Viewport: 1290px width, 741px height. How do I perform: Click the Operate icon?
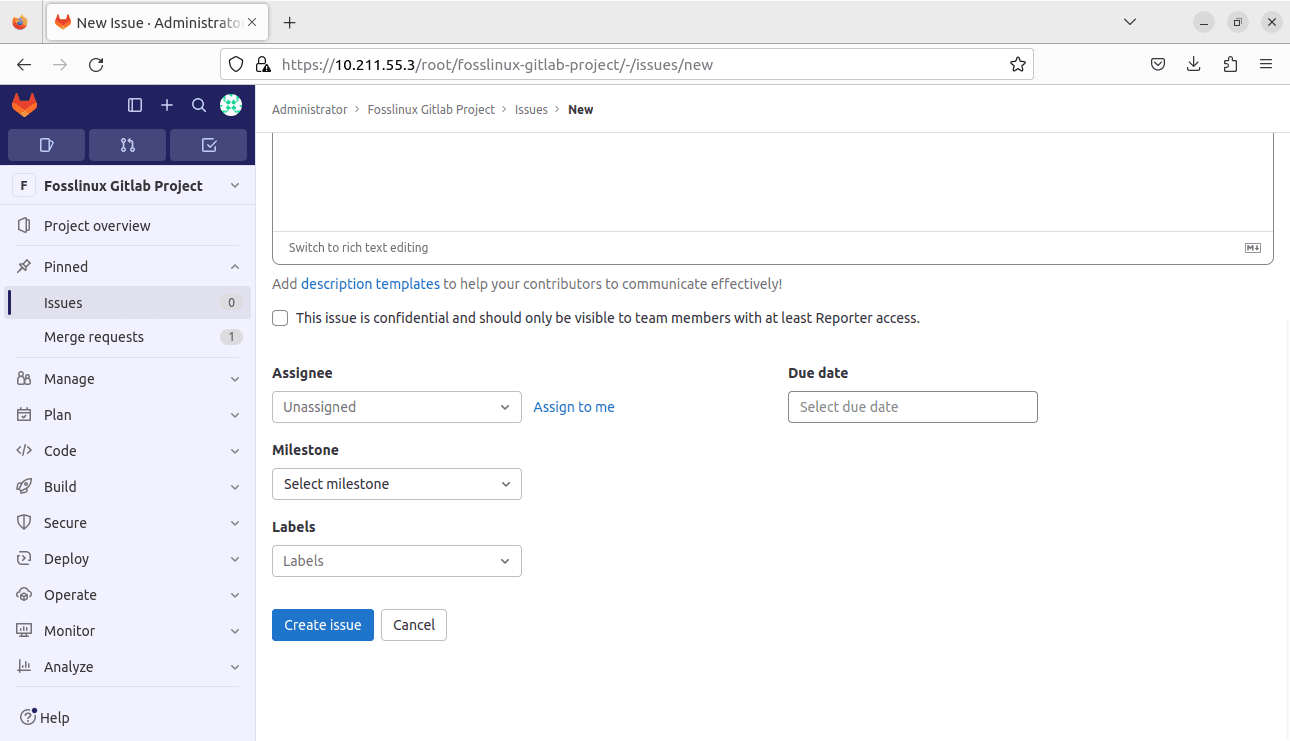(x=24, y=595)
